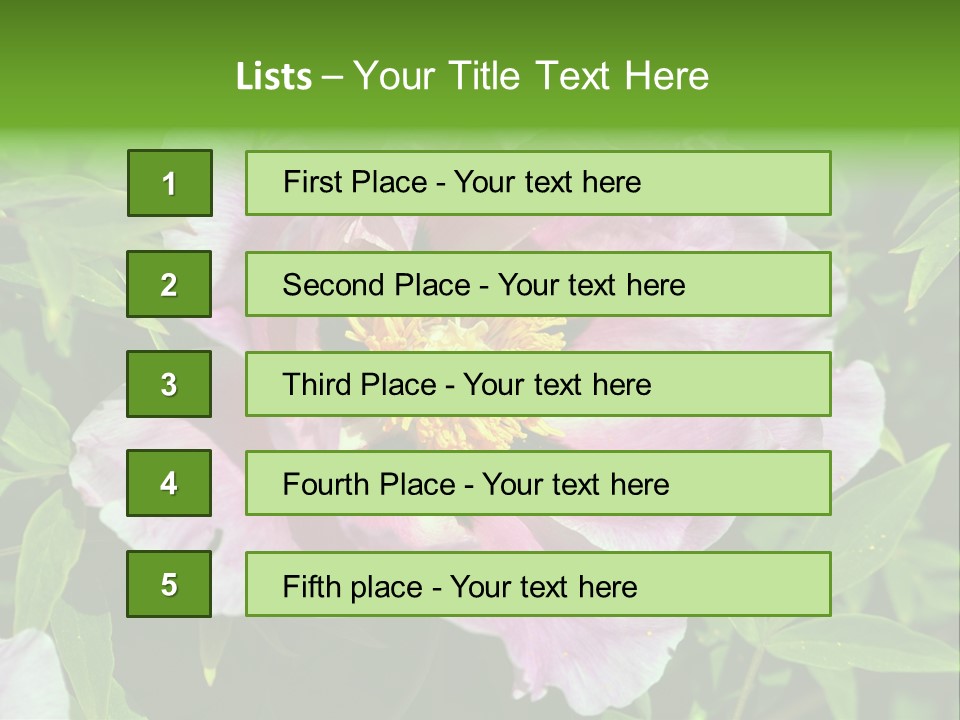Click the bold word 'Lists' in title
The width and height of the screenshot is (960, 720).
(x=273, y=77)
